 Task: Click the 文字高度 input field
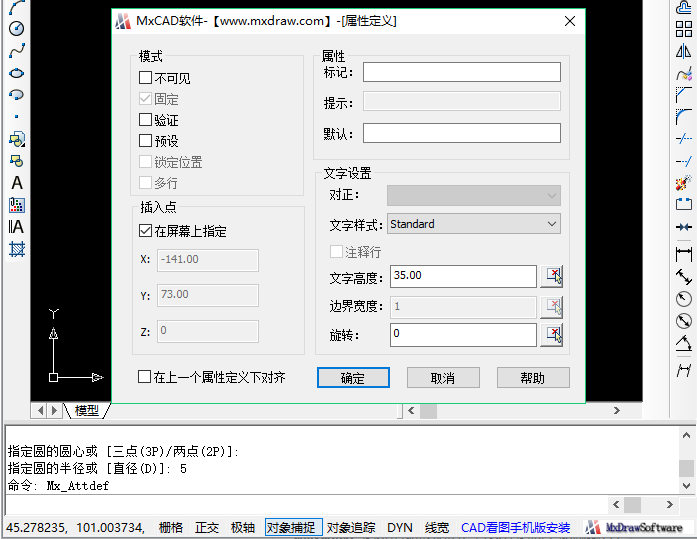click(x=463, y=276)
